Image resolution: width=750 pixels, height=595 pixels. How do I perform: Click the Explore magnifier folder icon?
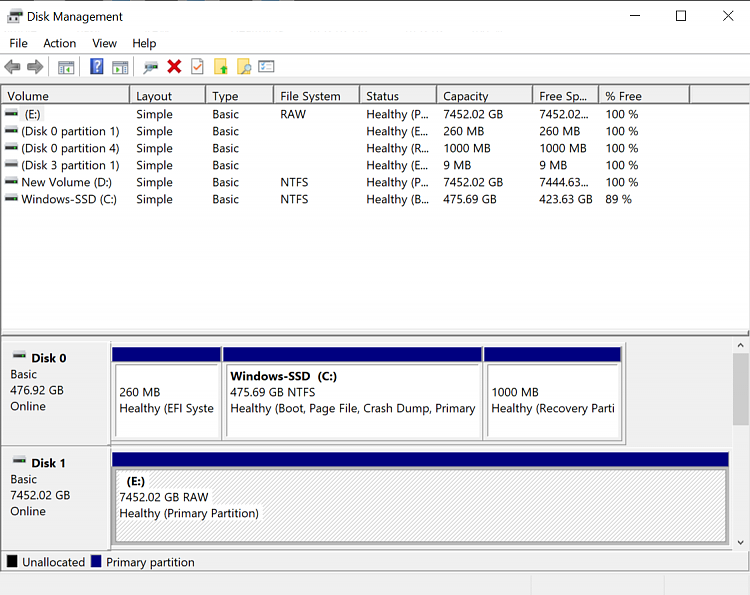click(x=243, y=66)
